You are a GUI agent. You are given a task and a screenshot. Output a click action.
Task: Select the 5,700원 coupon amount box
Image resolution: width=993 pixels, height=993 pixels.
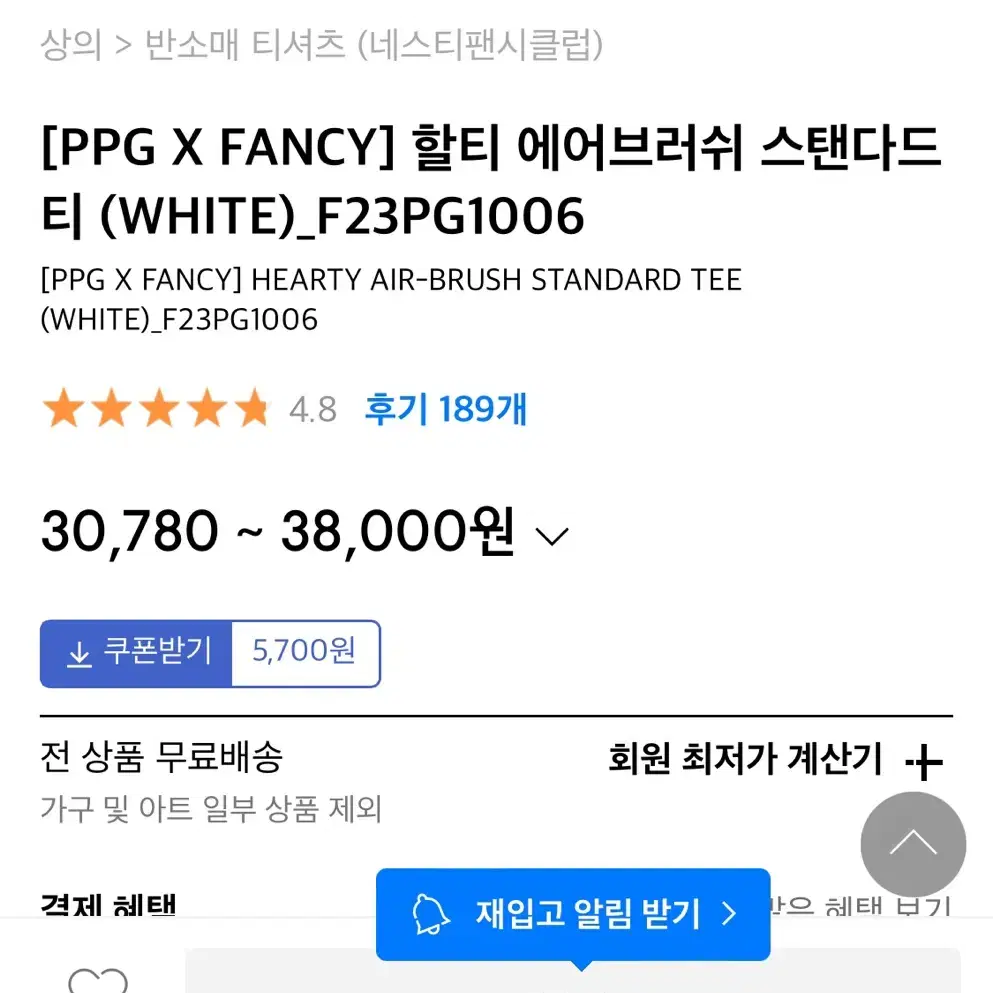[306, 654]
